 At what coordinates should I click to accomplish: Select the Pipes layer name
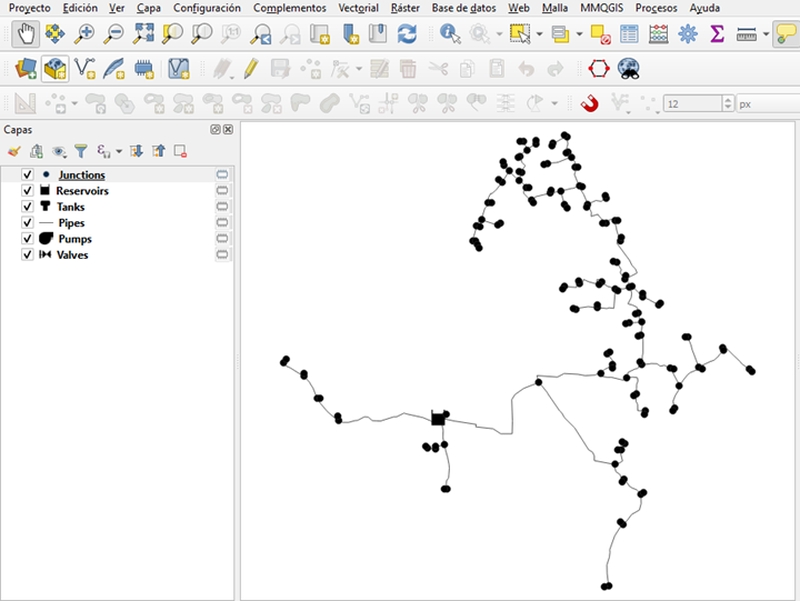point(71,223)
